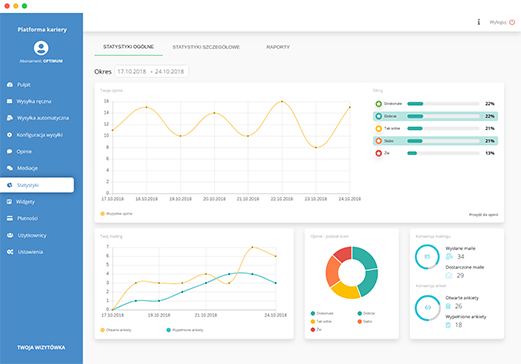
Task: Click the red segment of the donut chart
Action: click(x=343, y=254)
